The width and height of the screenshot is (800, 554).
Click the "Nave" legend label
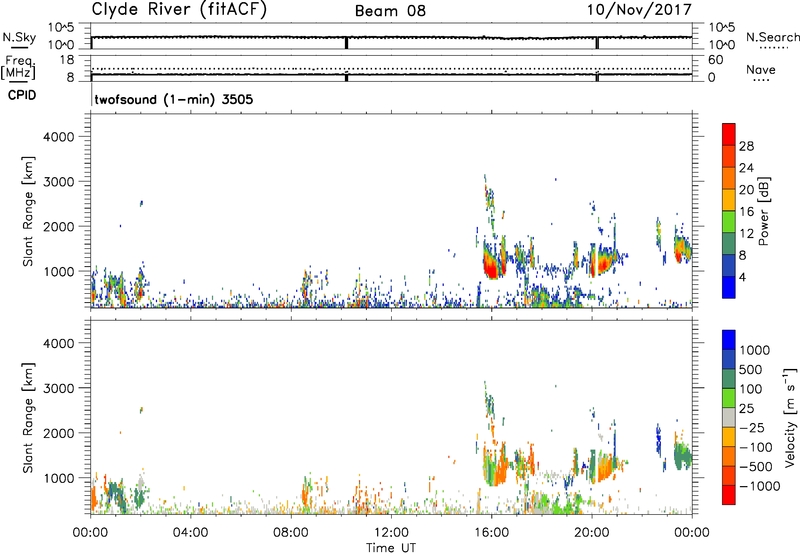761,69
